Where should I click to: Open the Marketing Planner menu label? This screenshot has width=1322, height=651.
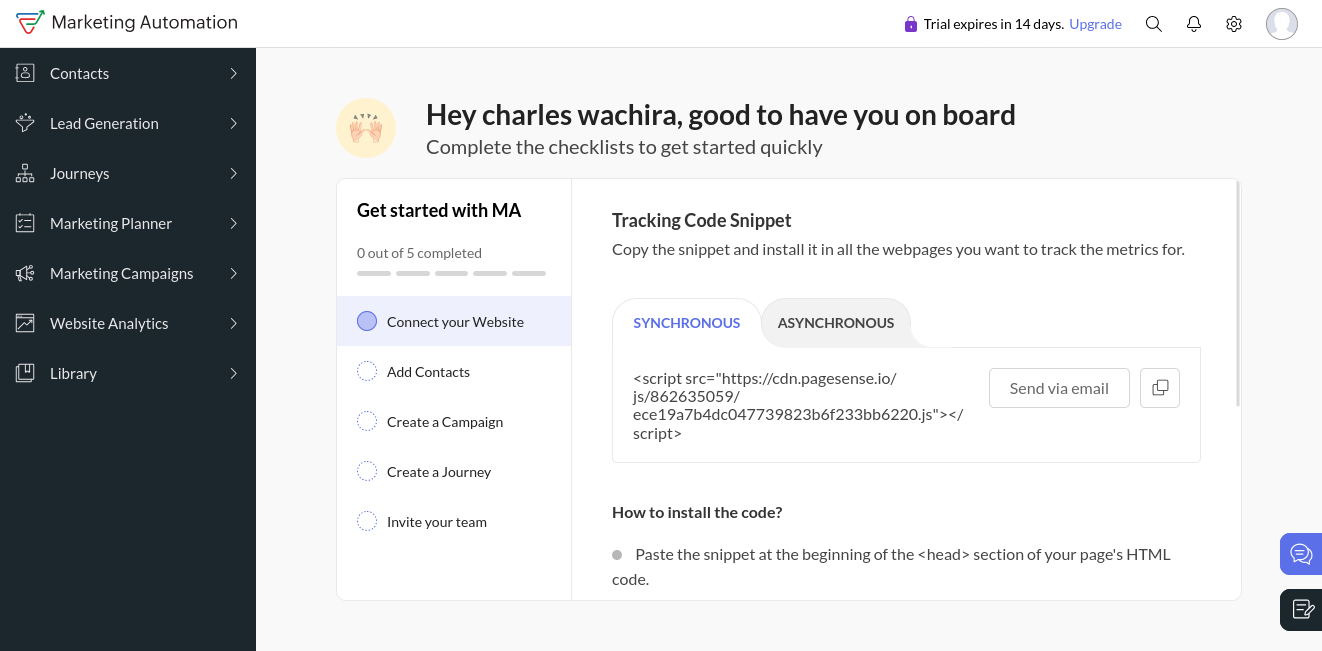pos(111,223)
